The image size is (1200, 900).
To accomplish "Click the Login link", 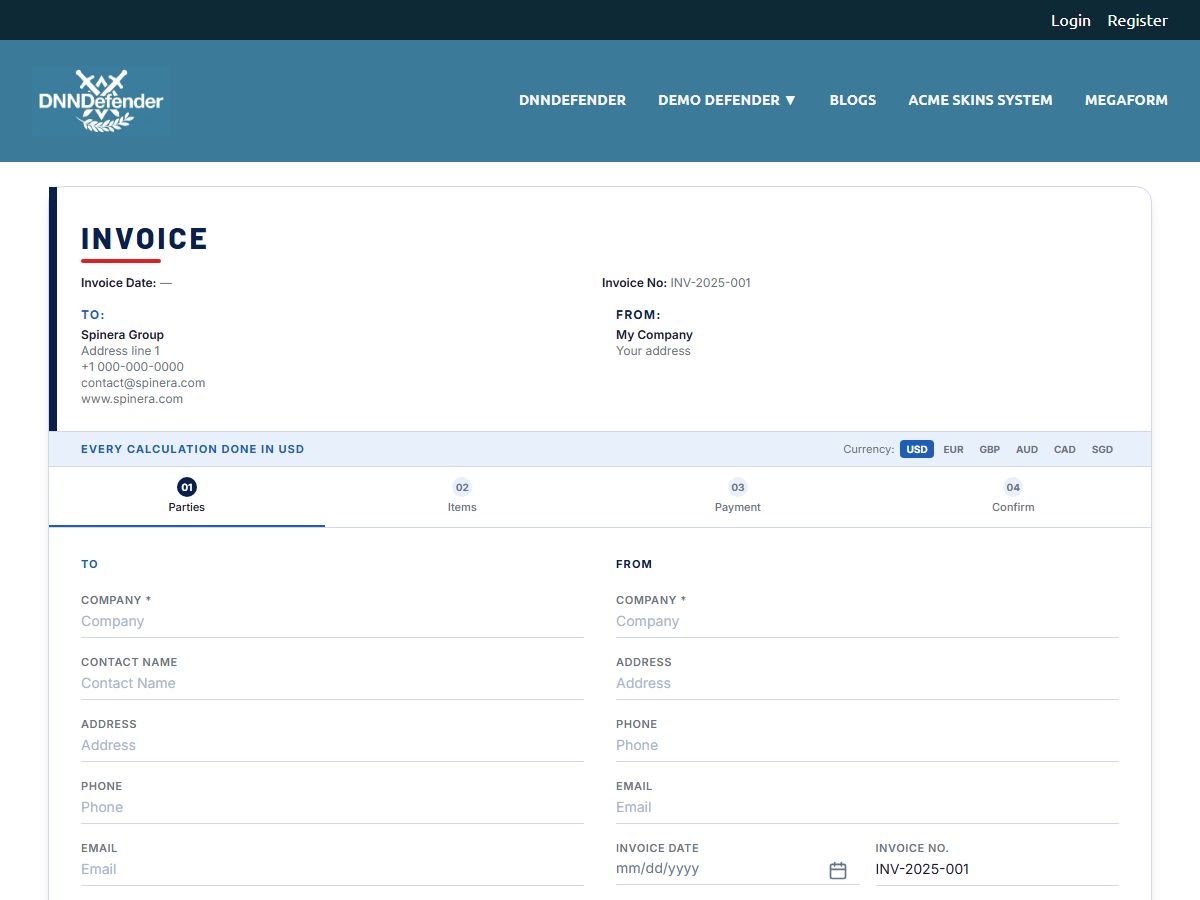I will (1071, 20).
